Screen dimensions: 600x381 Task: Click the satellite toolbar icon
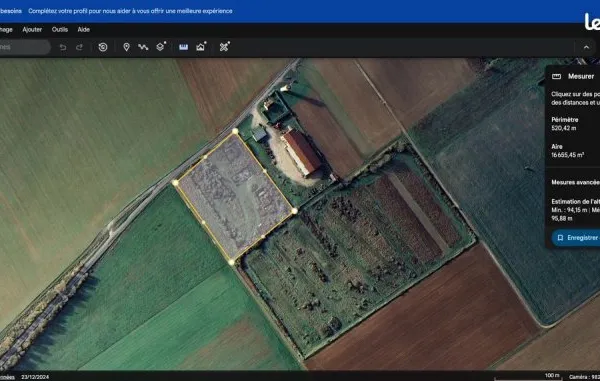(225, 47)
